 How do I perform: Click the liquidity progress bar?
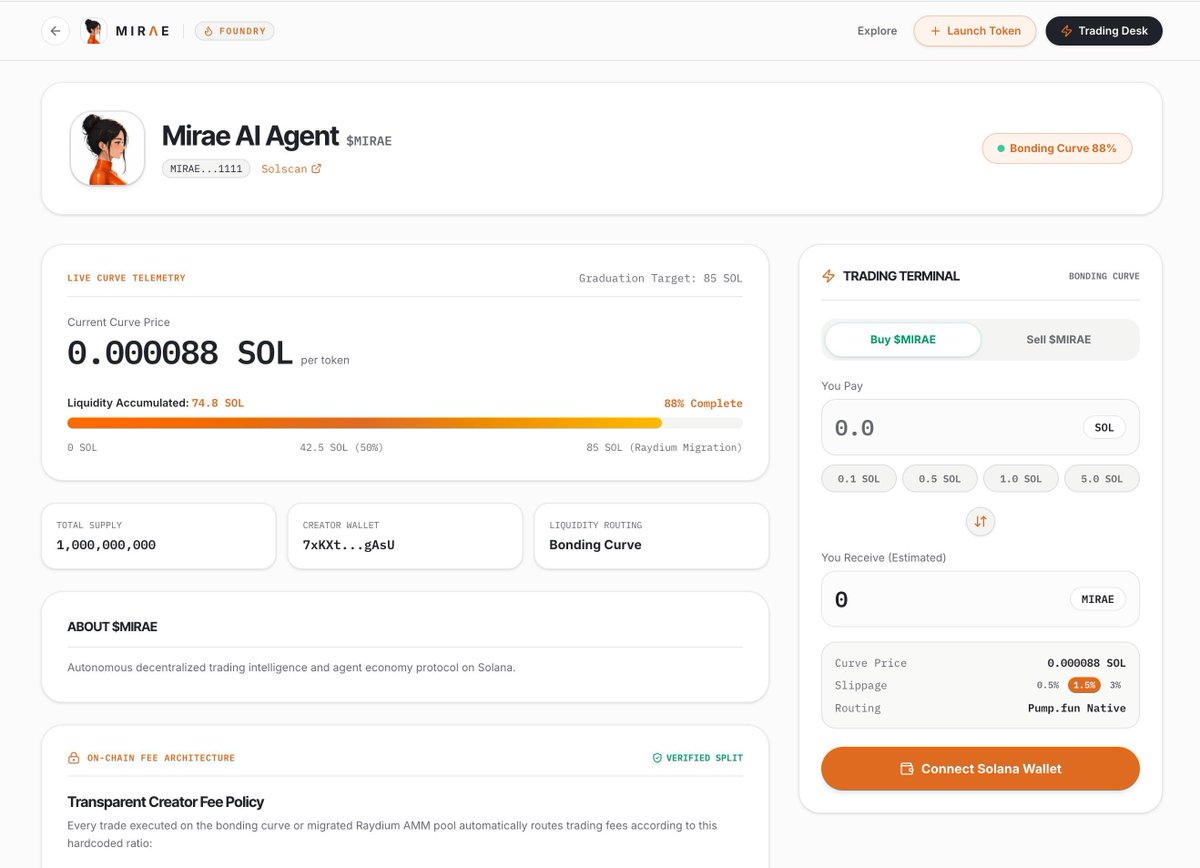pos(405,423)
